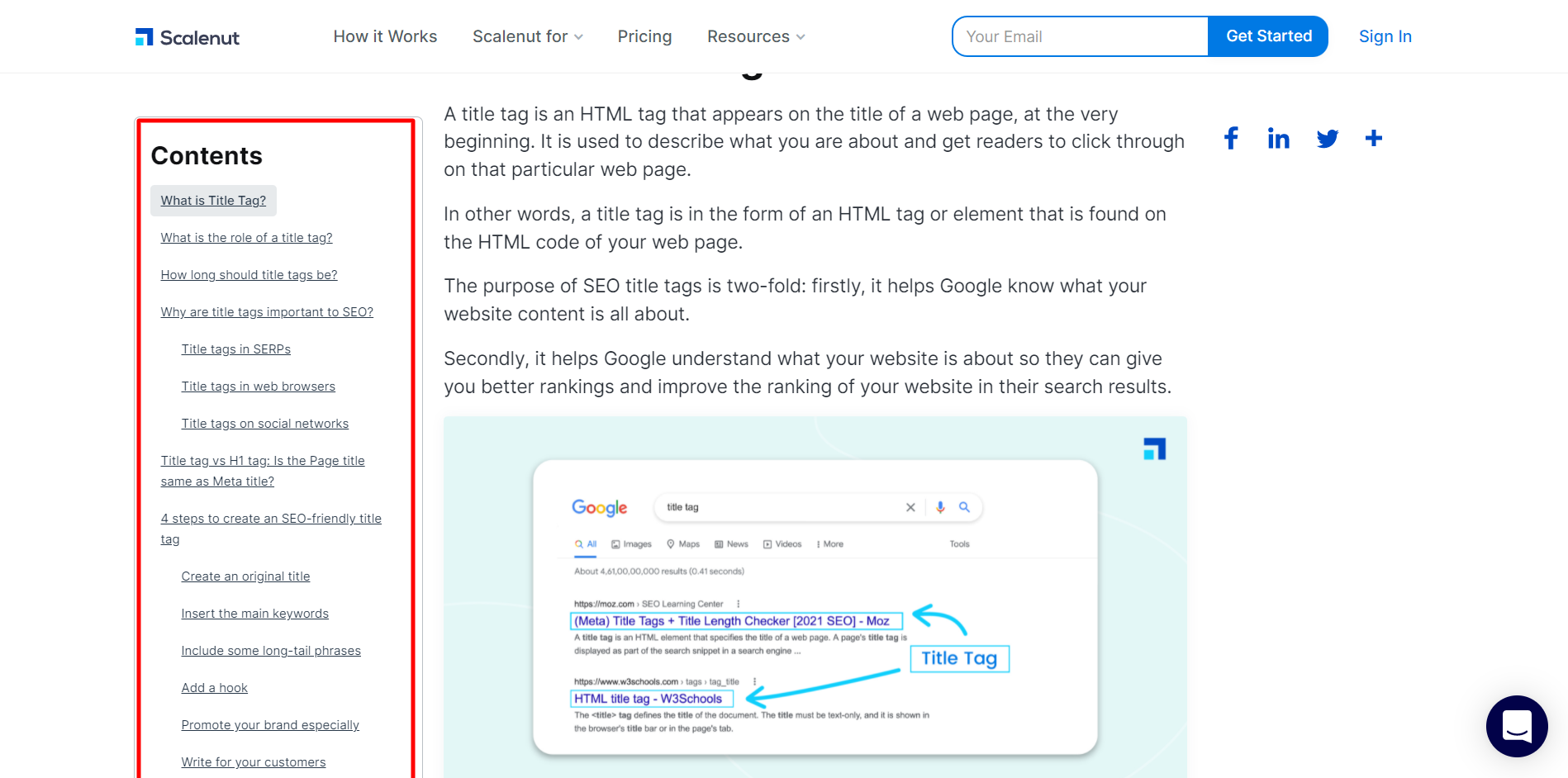The width and height of the screenshot is (1568, 778).
Task: Expand the Resources dropdown menu
Action: pyautogui.click(x=756, y=36)
